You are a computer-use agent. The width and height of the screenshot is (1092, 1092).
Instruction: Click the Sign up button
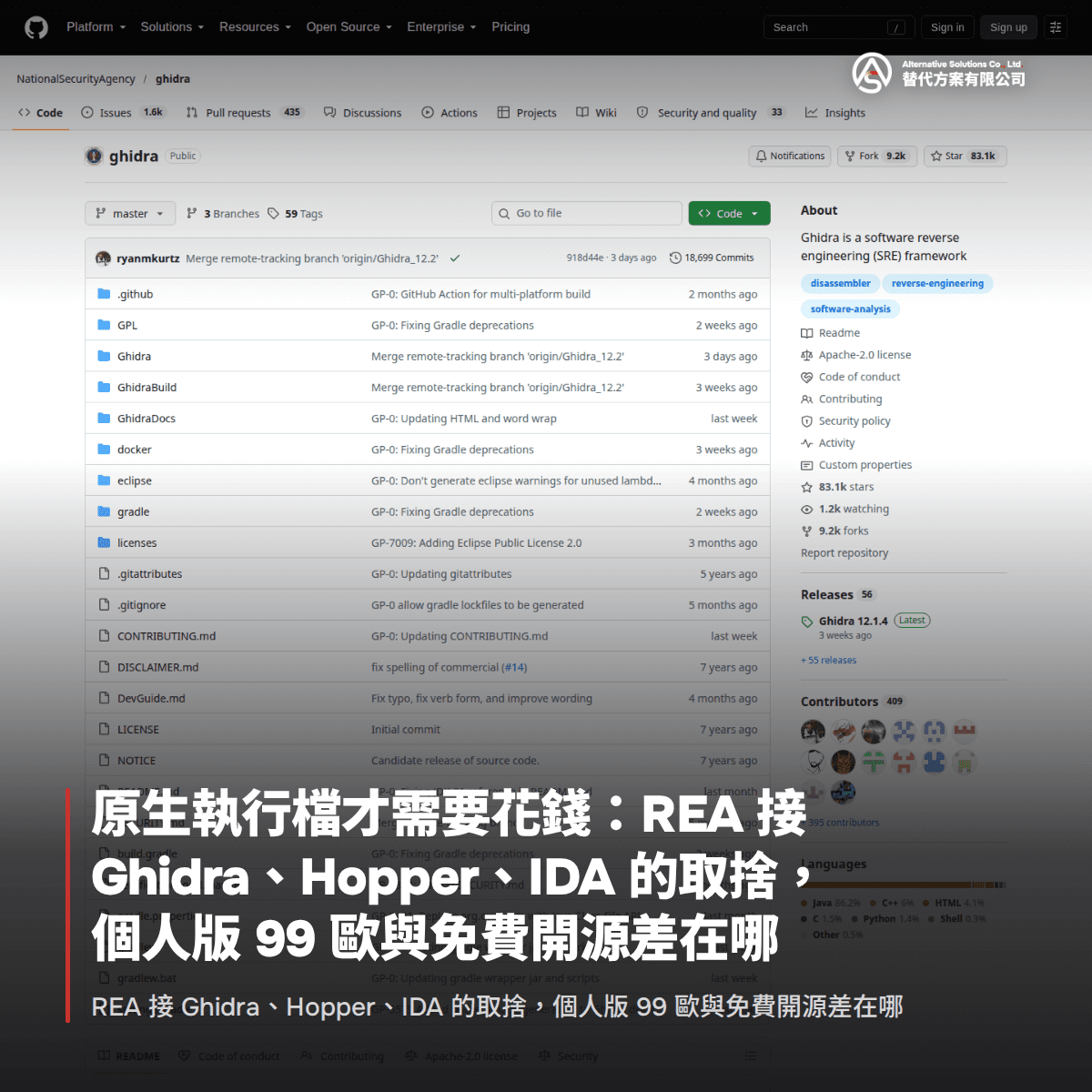[x=1008, y=27]
